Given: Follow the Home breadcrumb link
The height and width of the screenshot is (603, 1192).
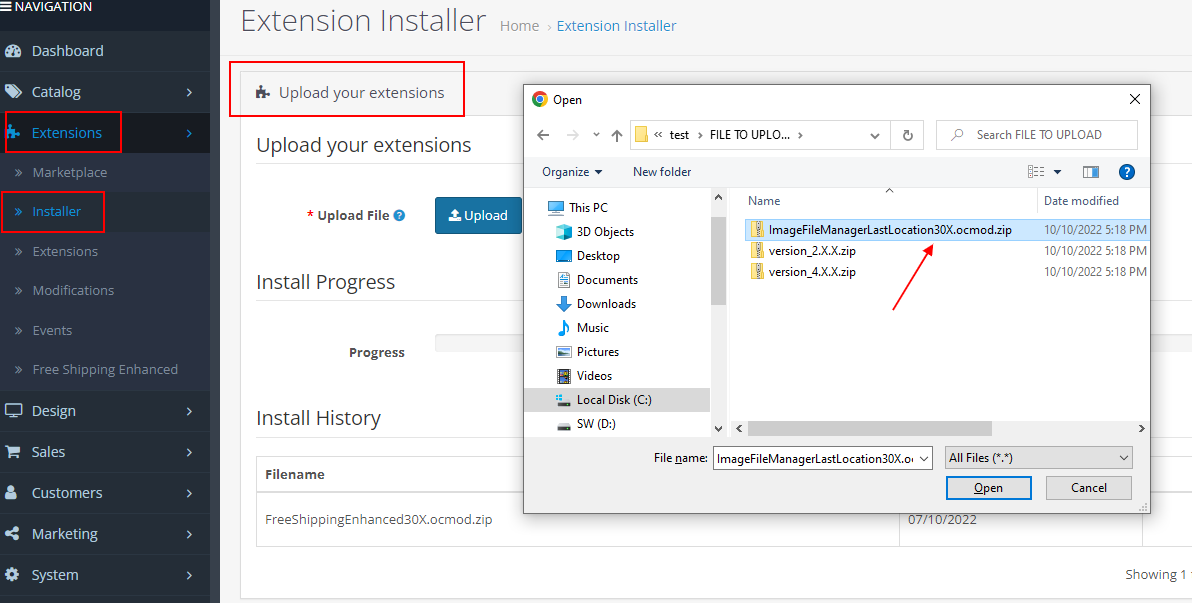Looking at the screenshot, I should [519, 25].
